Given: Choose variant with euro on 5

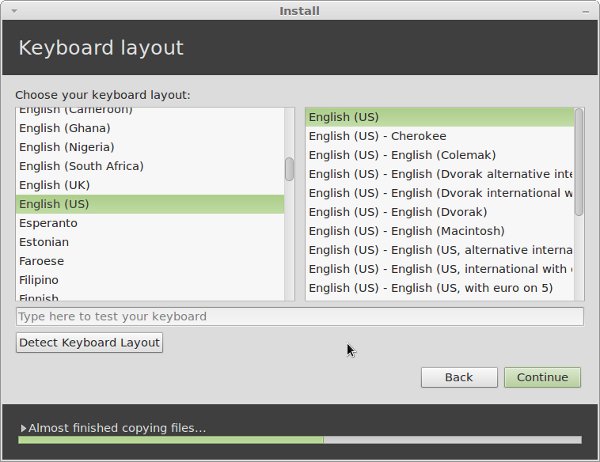Looking at the screenshot, I should 430,289.
